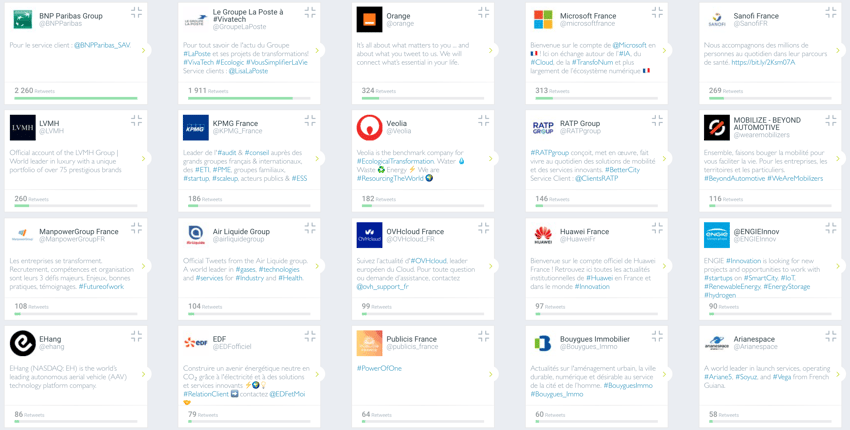Collapse the EHang card
Image resolution: width=850 pixels, height=430 pixels.
[x=136, y=336]
